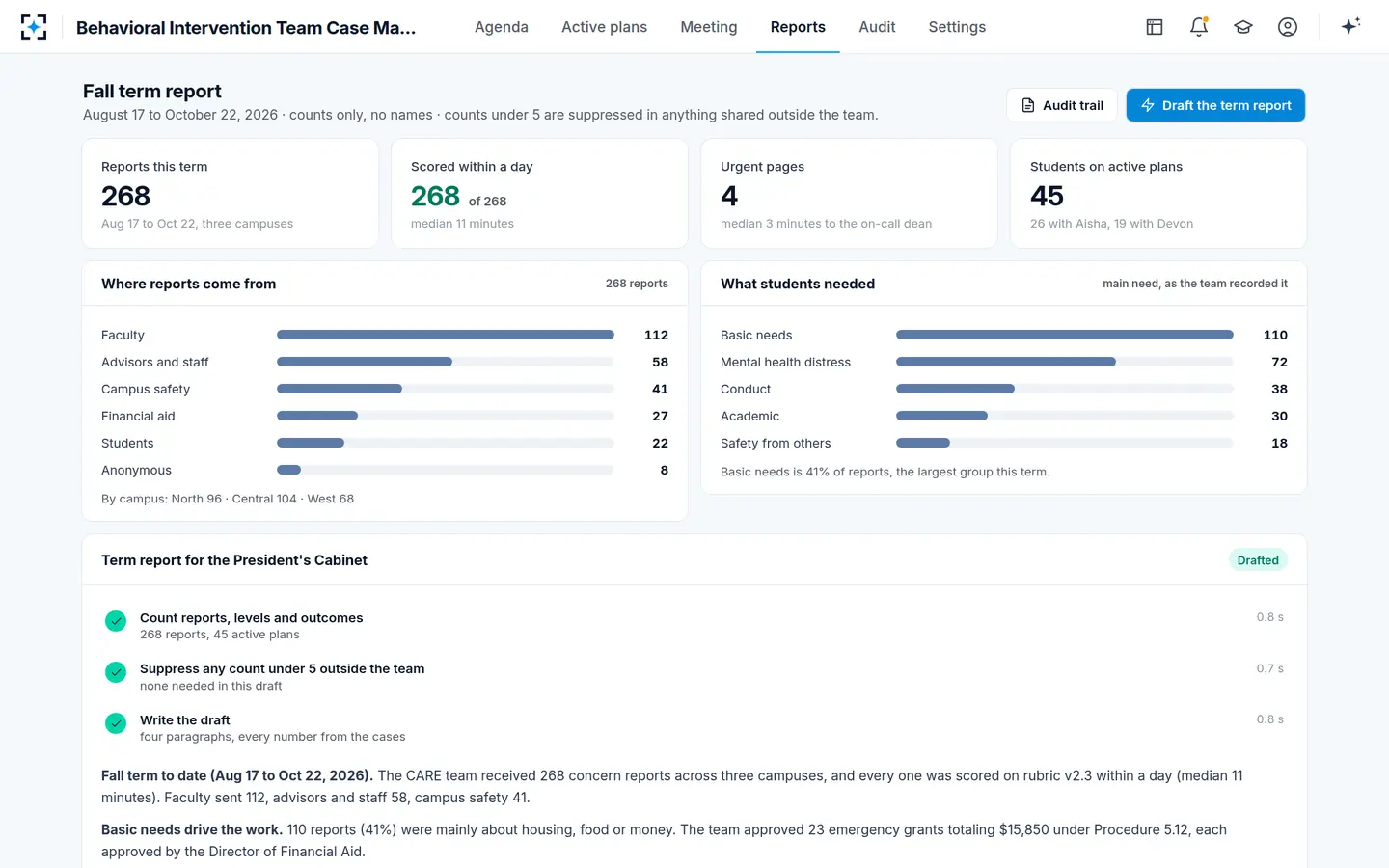Viewport: 1389px width, 868px height.
Task: Click the By campus breakdown text
Action: pyautogui.click(x=228, y=499)
